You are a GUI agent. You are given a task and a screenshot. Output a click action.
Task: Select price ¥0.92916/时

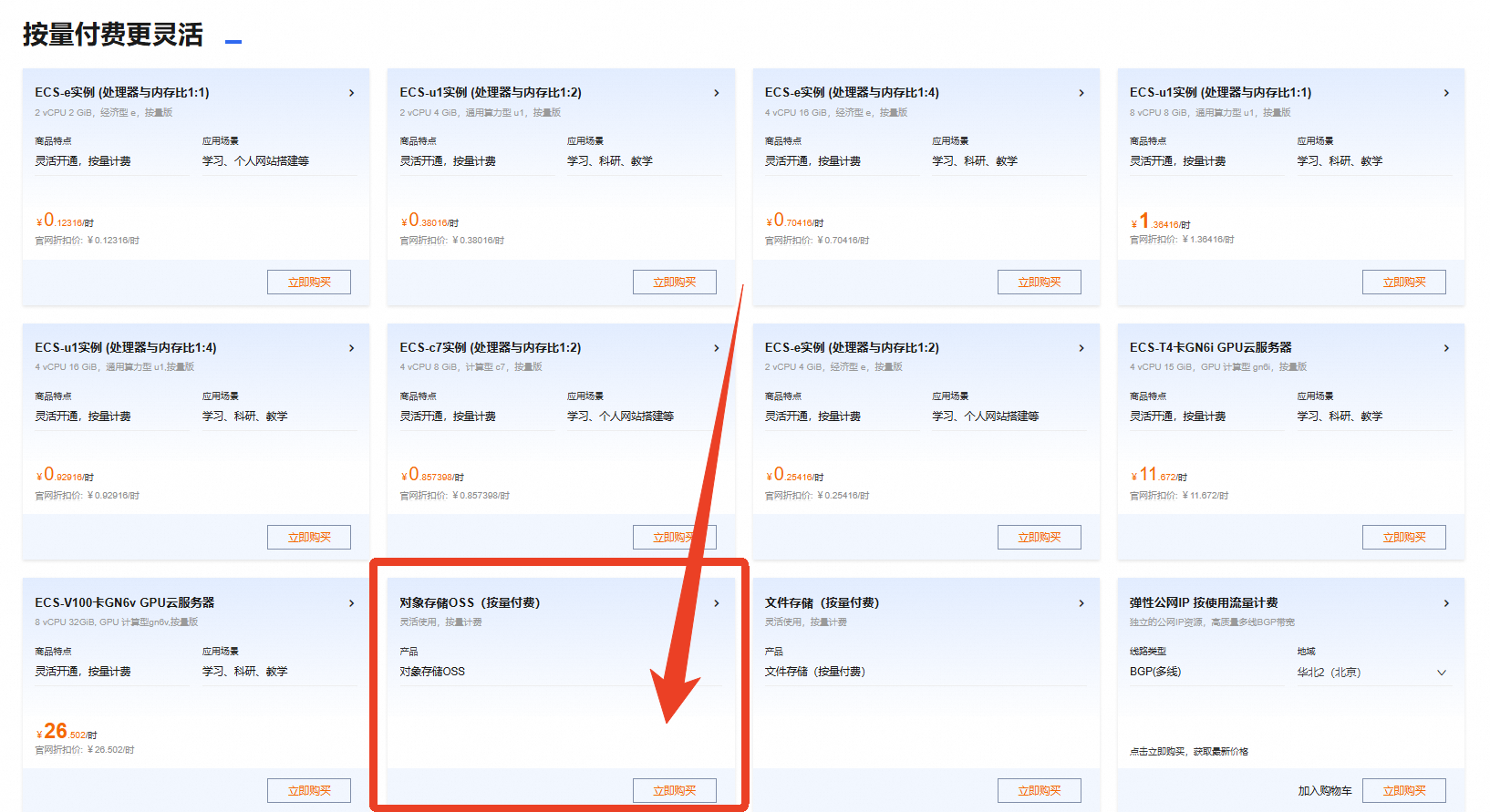(x=65, y=476)
